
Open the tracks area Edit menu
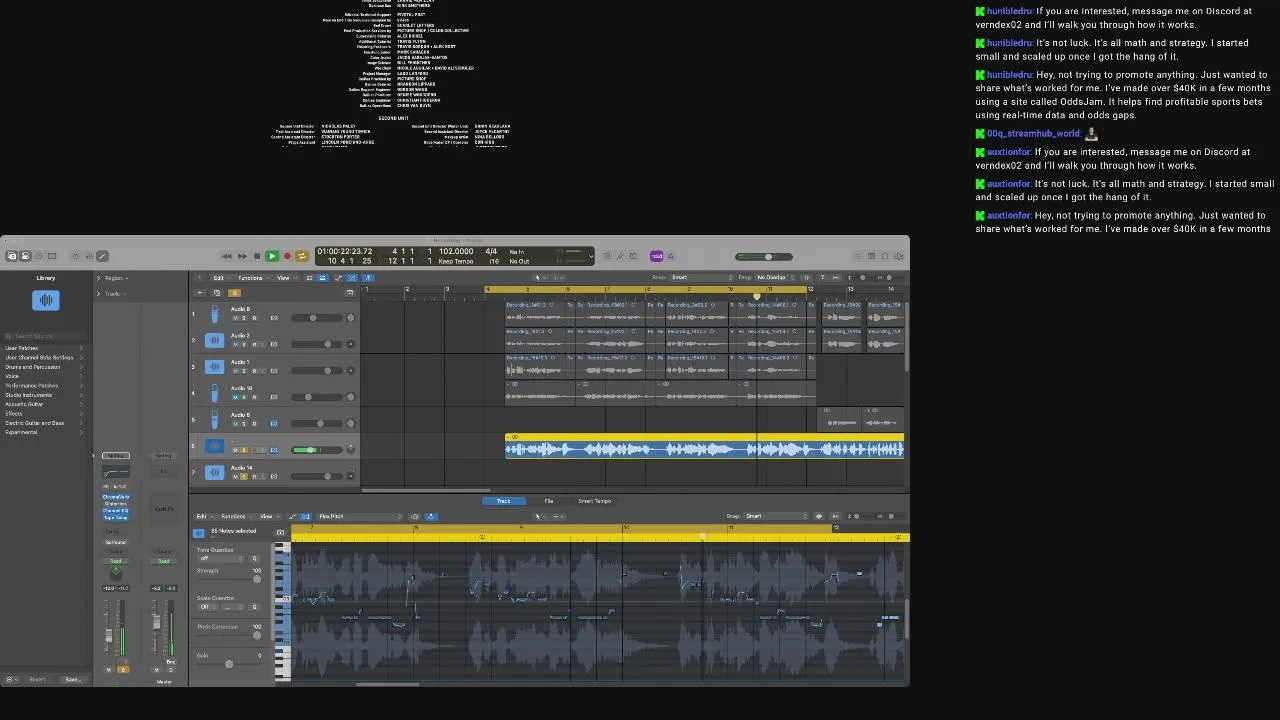[220, 278]
